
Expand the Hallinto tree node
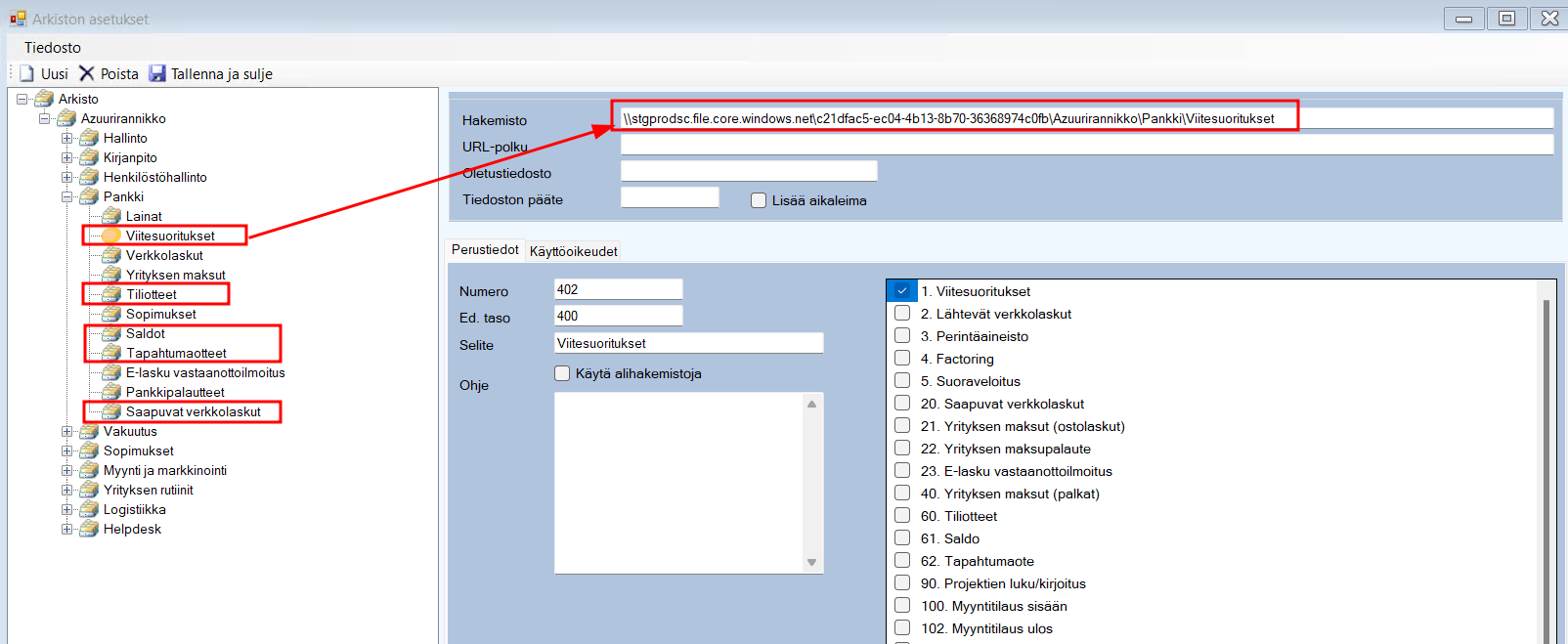pyautogui.click(x=66, y=138)
